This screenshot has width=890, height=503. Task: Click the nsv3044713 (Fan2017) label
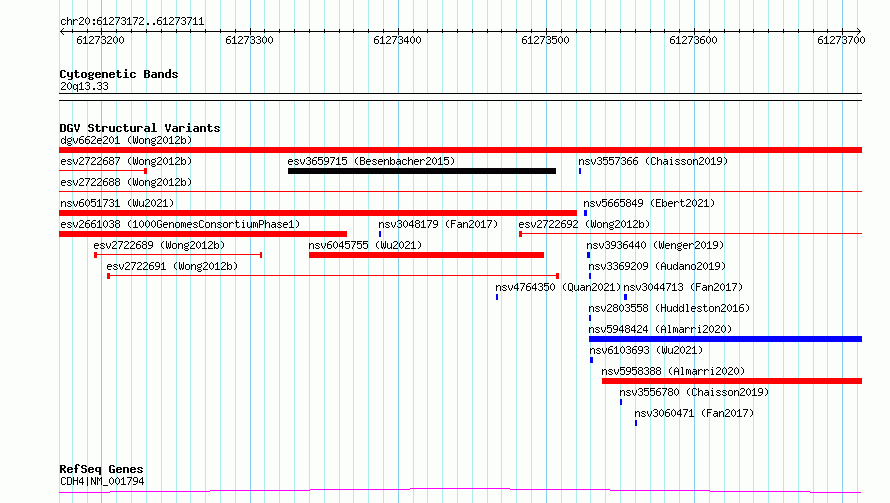(683, 287)
